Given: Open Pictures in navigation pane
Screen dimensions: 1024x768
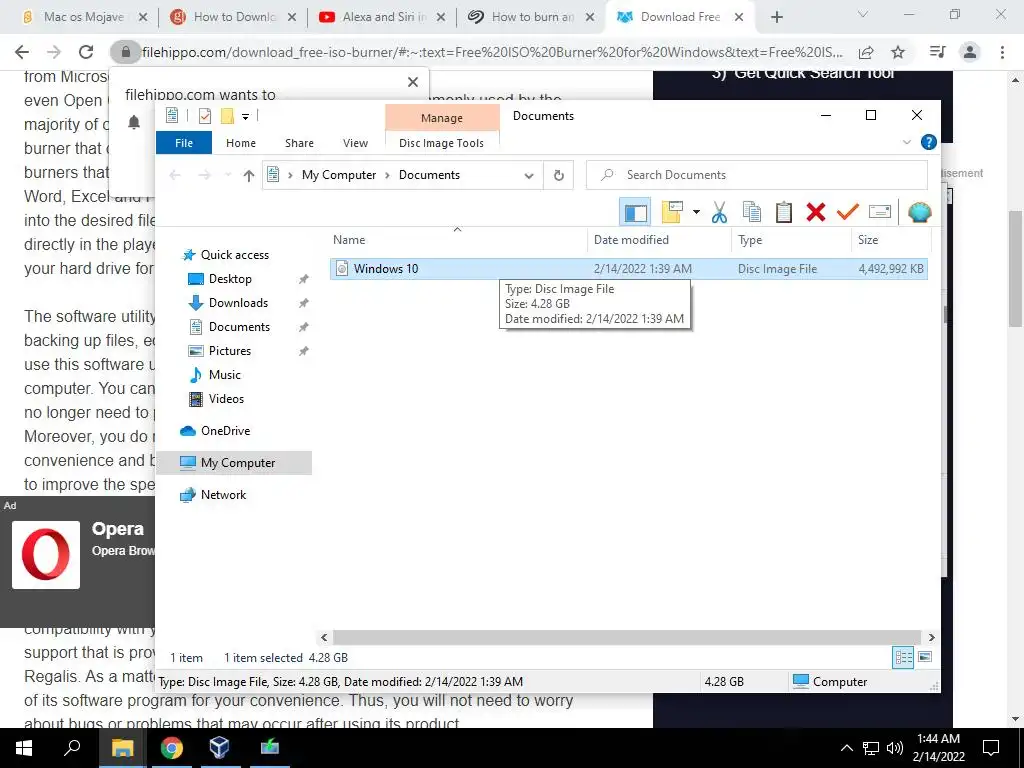Looking at the screenshot, I should click(229, 351).
